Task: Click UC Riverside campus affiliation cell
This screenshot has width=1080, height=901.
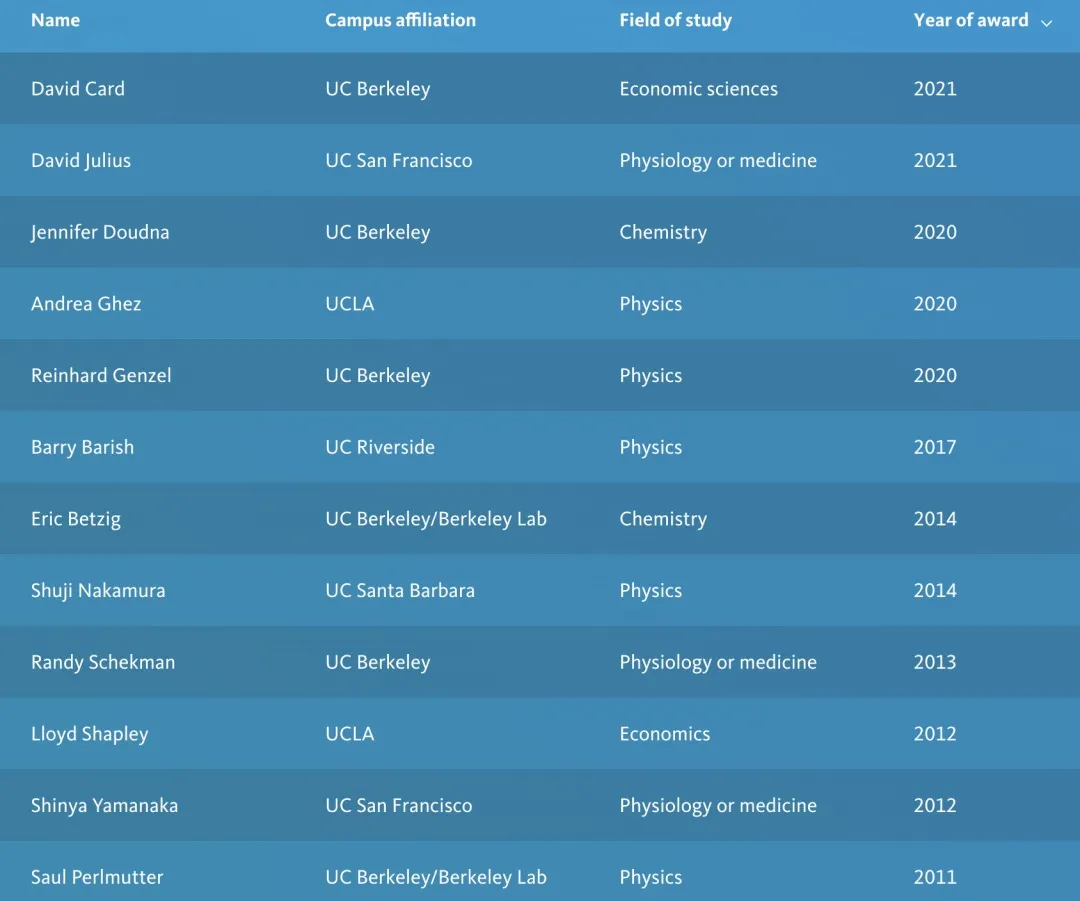Action: point(380,447)
